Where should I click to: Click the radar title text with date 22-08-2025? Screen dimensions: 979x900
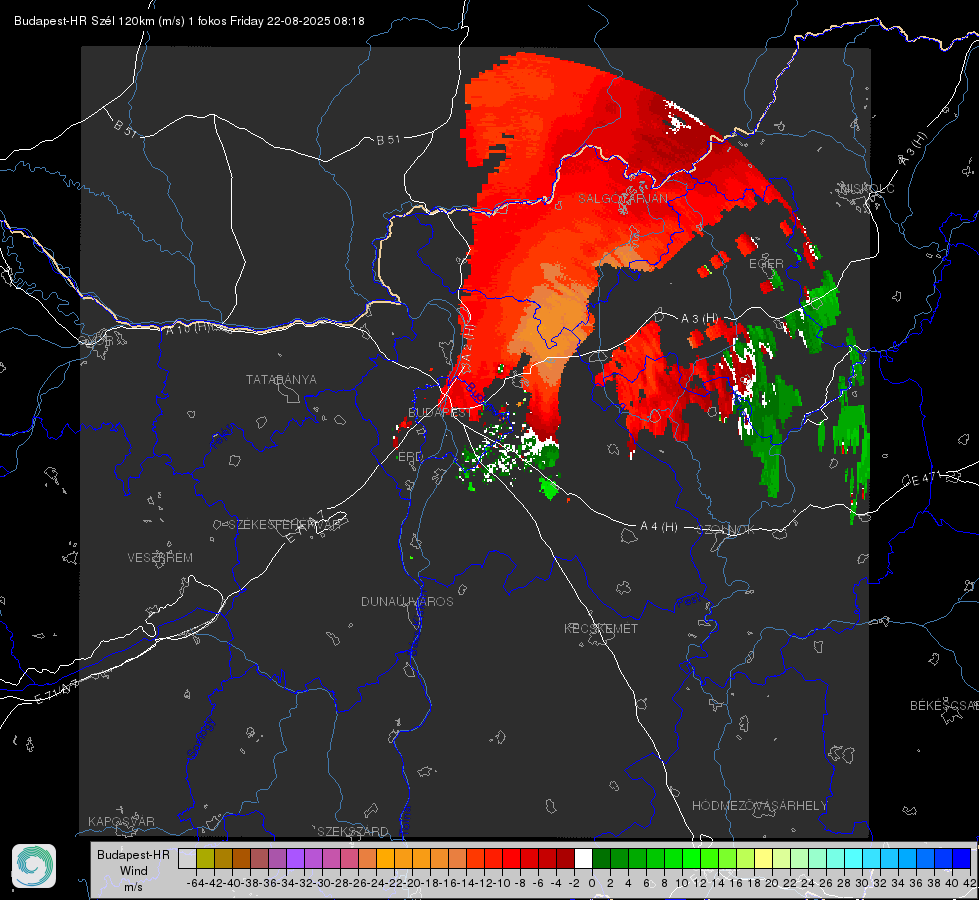point(189,21)
